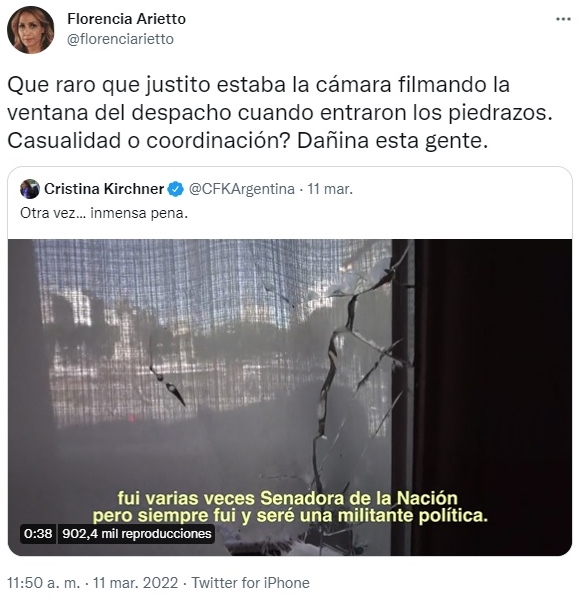Screen dimensions: 579x598
Task: Play the embedded broken window video
Action: [x=290, y=397]
